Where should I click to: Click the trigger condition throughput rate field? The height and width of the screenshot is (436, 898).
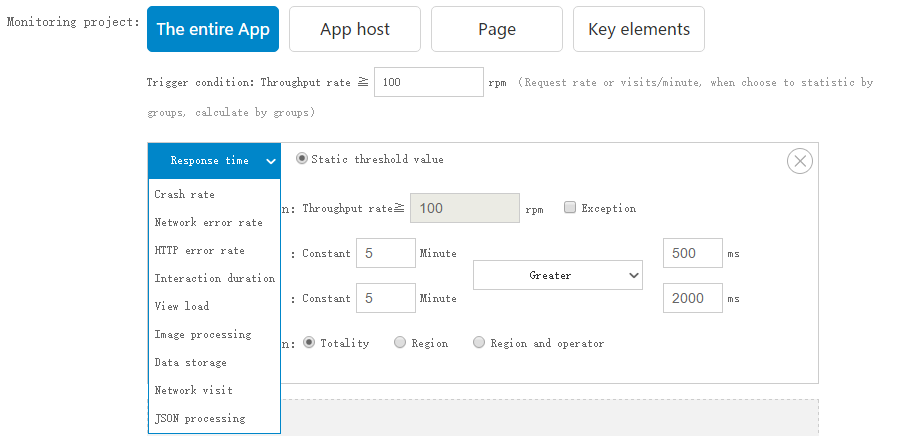coord(428,83)
